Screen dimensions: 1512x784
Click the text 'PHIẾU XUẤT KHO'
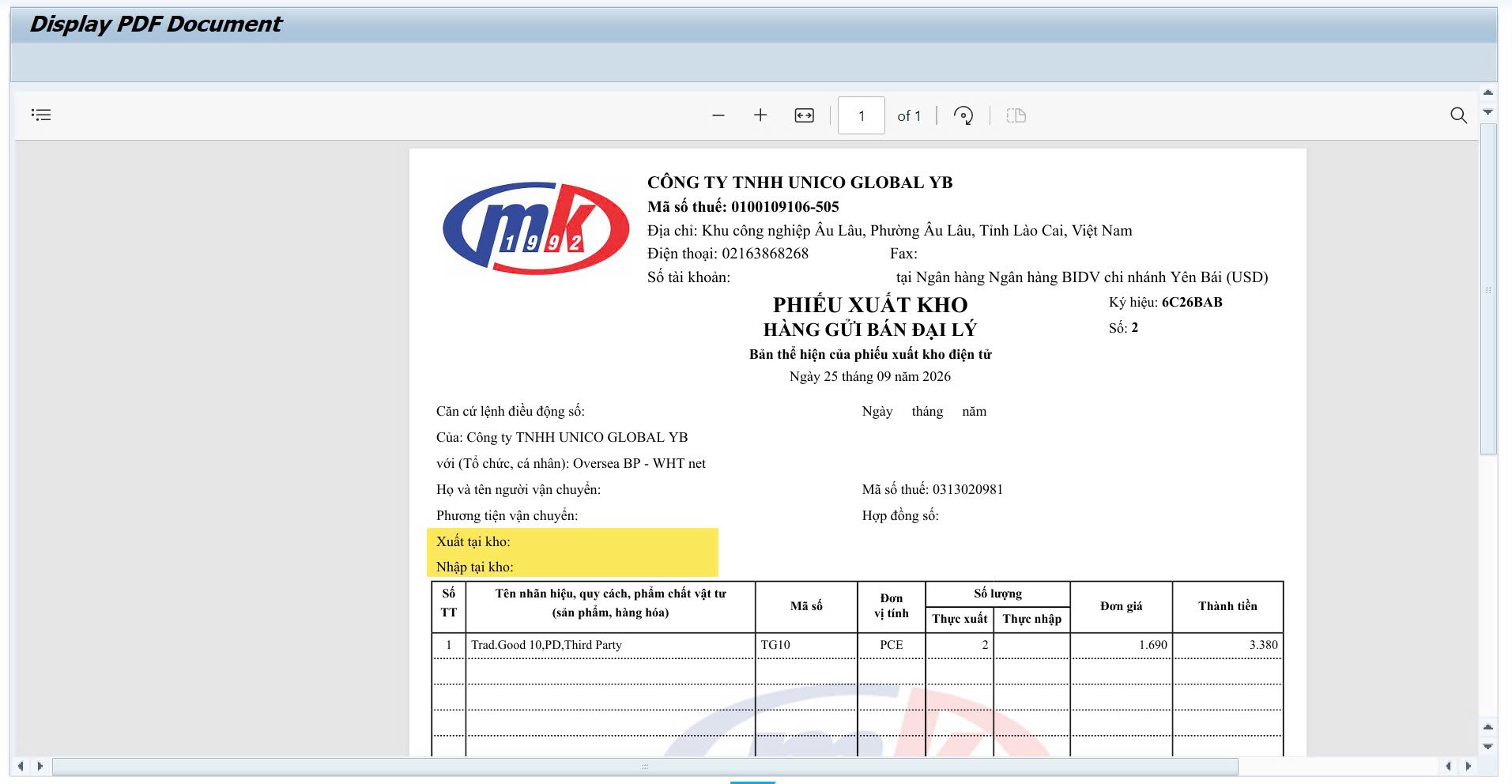(x=870, y=304)
